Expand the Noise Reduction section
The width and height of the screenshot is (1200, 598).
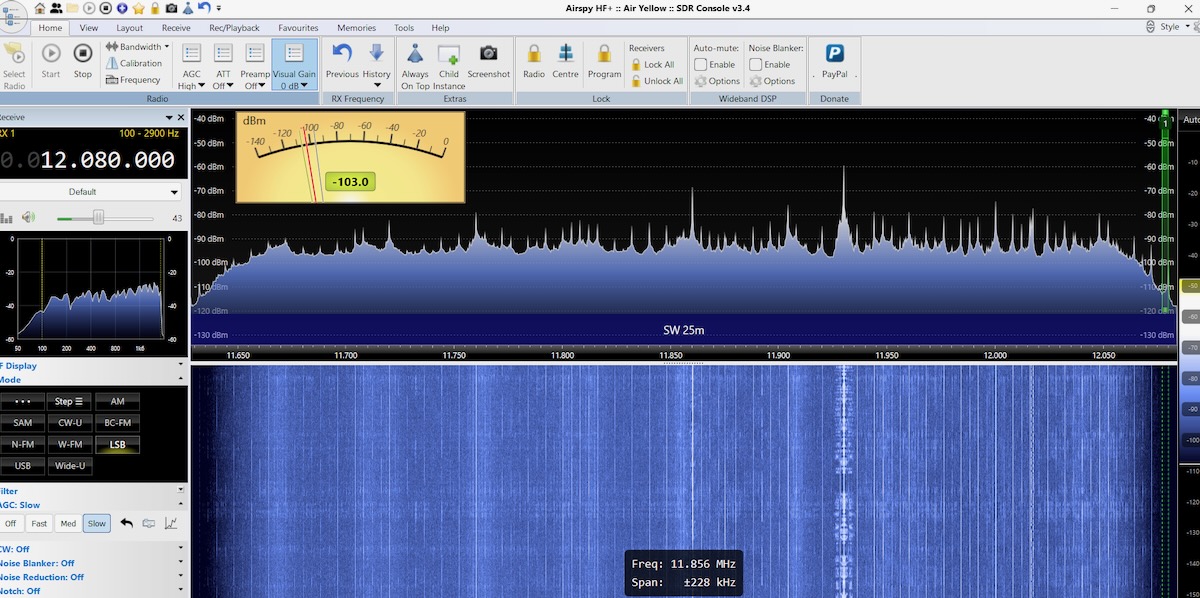click(x=181, y=577)
